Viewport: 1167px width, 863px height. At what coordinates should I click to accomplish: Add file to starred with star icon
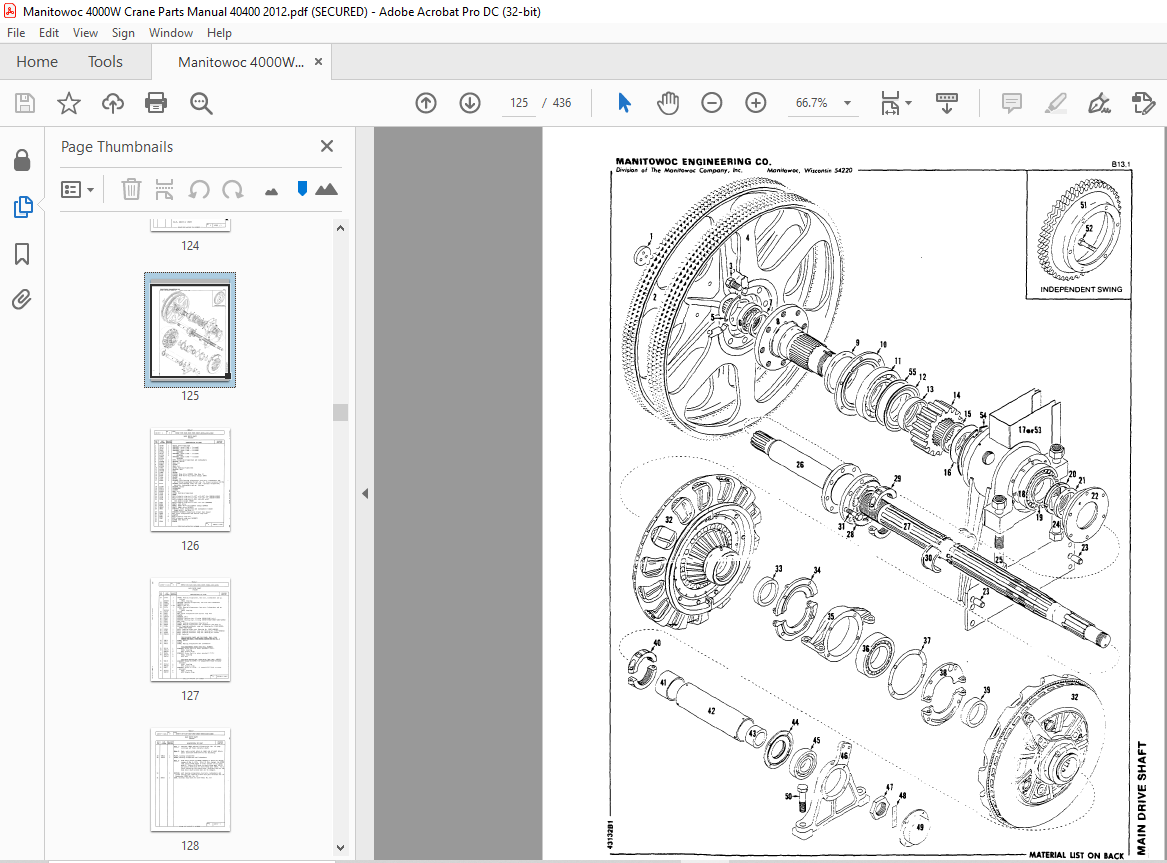click(68, 103)
